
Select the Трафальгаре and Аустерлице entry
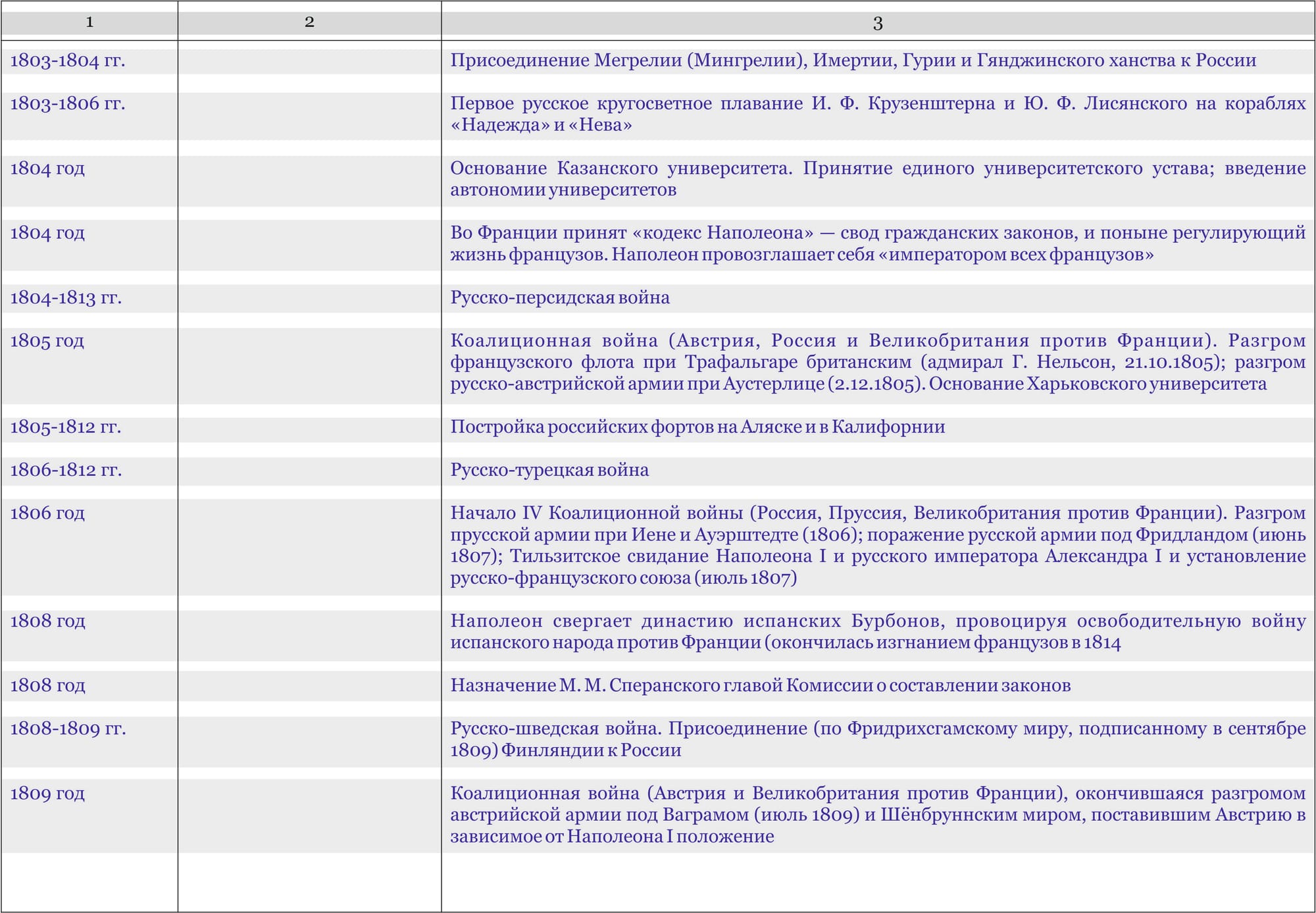[878, 362]
